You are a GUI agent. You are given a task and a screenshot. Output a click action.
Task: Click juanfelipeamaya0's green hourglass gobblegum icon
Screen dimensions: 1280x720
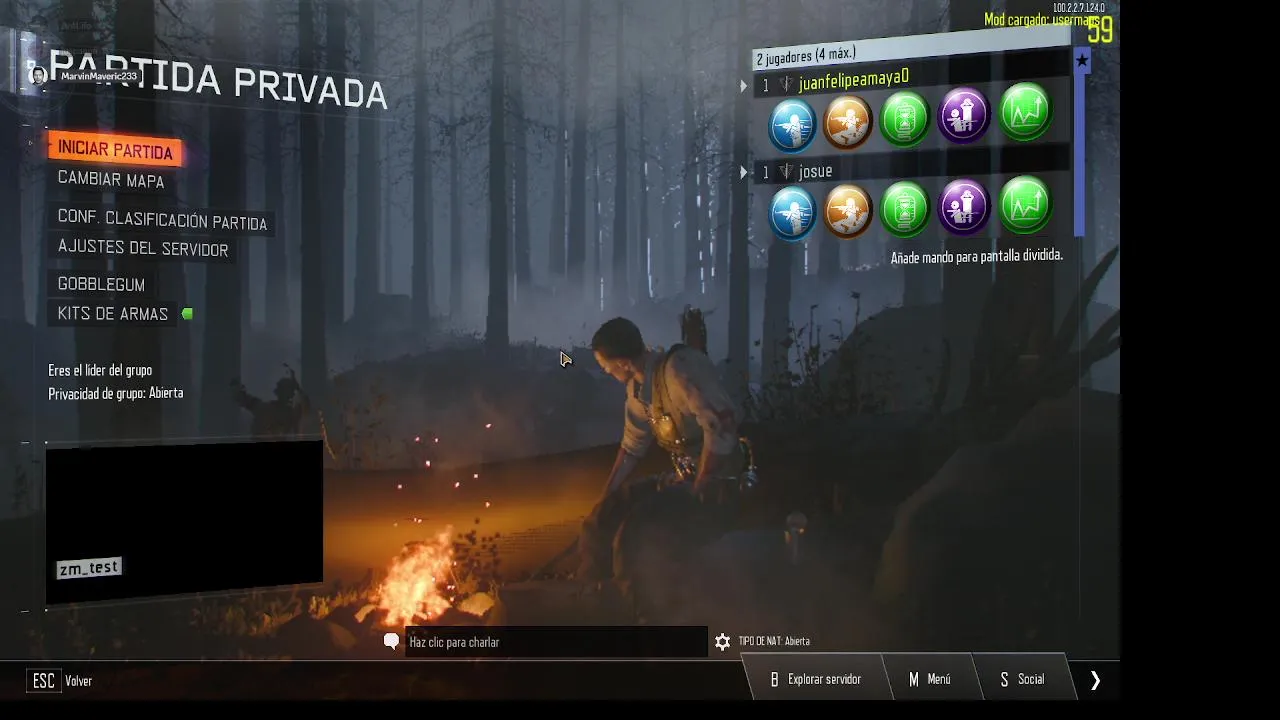tap(906, 118)
